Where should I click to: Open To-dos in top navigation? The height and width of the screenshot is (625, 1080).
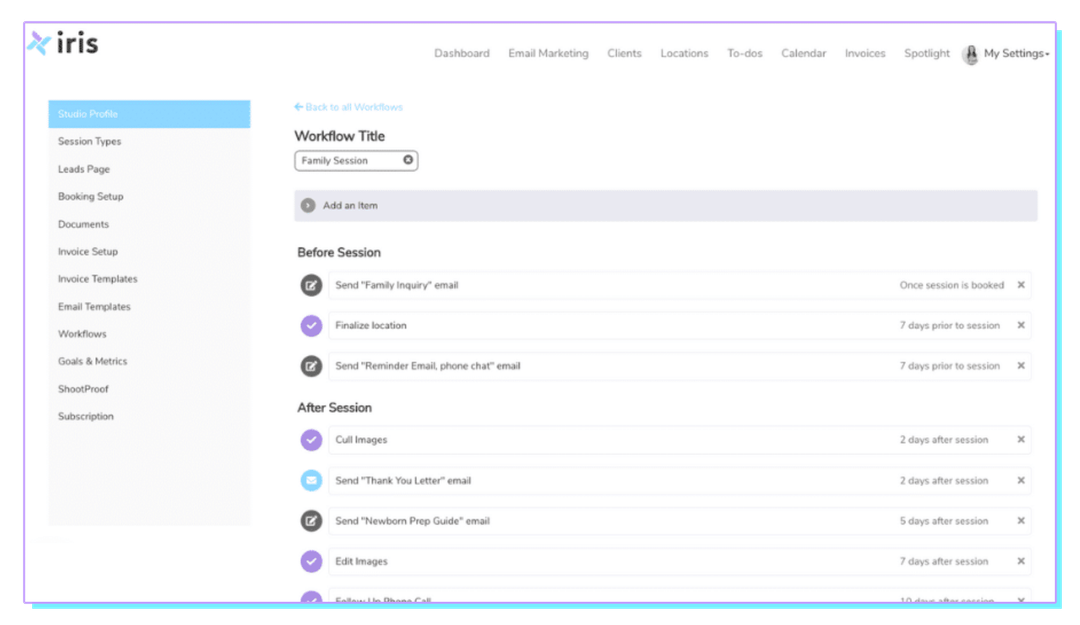point(745,54)
